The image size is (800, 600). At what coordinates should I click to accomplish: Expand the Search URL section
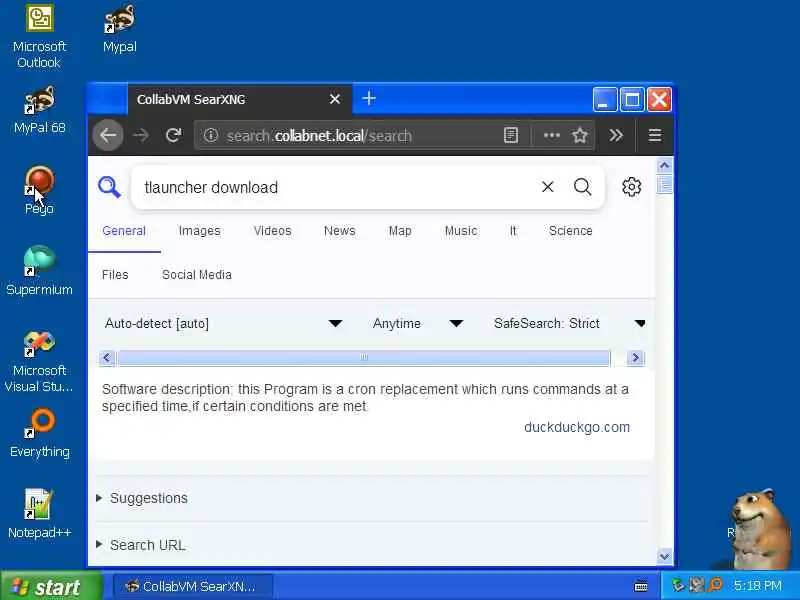click(x=141, y=545)
